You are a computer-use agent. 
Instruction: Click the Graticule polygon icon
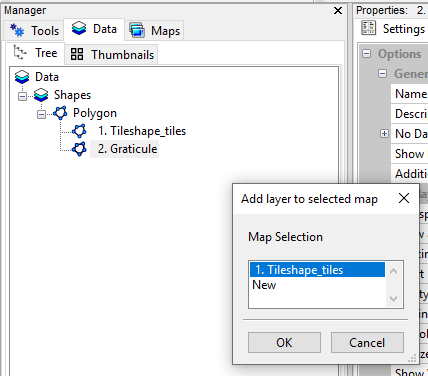pyautogui.click(x=79, y=149)
